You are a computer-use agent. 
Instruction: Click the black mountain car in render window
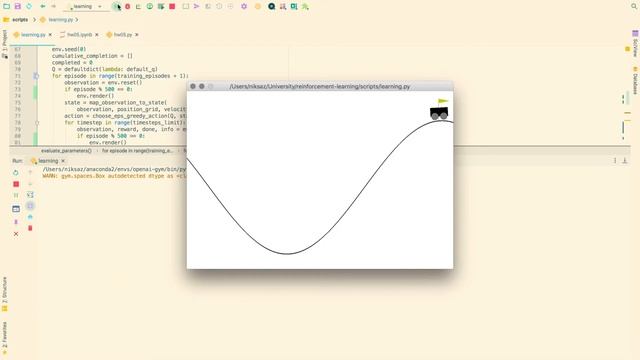click(x=439, y=113)
